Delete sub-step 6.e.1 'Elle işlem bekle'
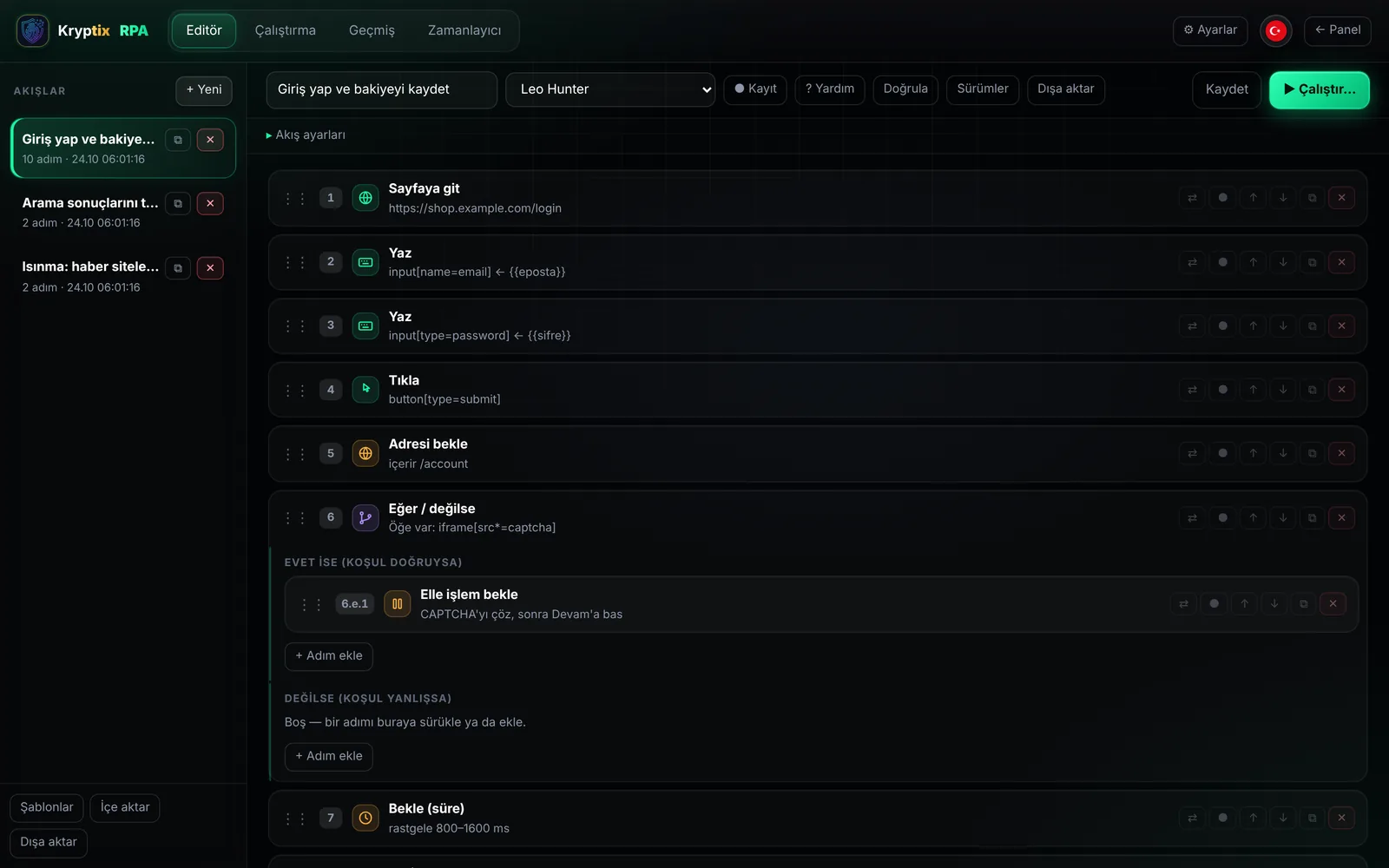 (1333, 604)
